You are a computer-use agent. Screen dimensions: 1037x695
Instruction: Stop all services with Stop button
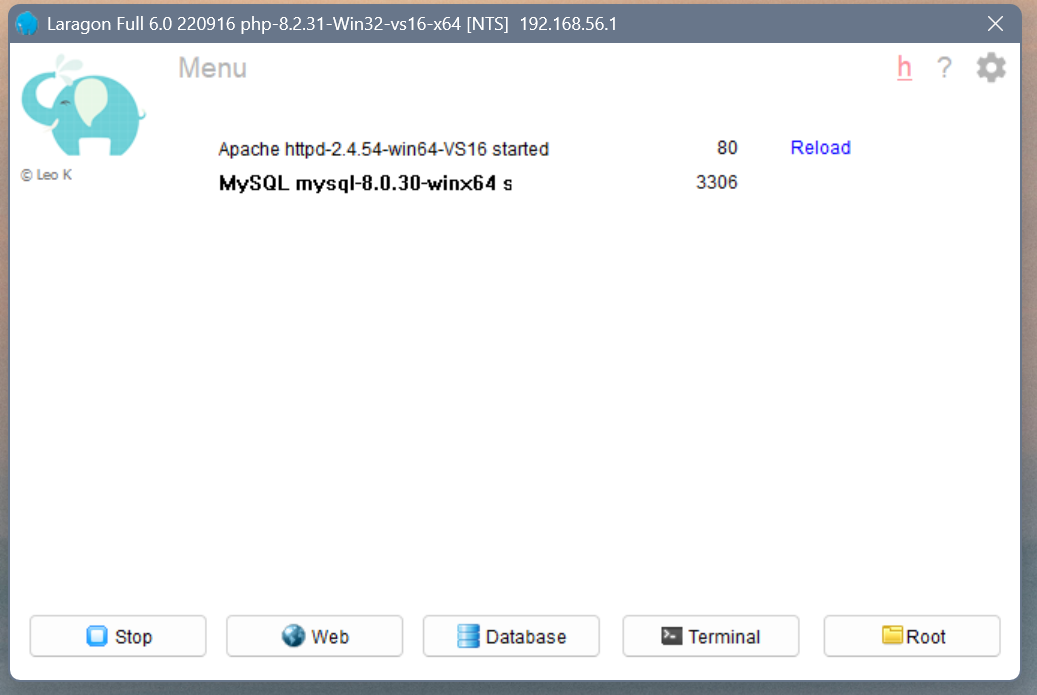pos(118,636)
